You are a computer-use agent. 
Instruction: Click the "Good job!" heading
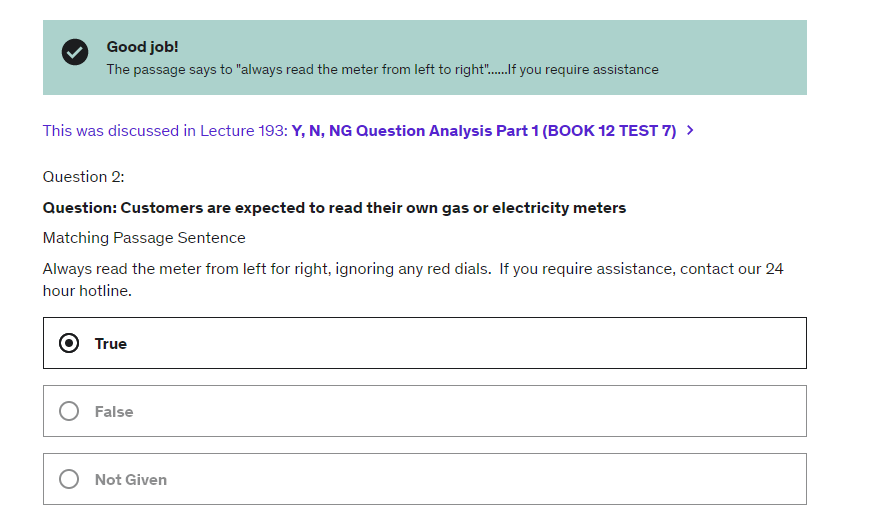click(142, 47)
